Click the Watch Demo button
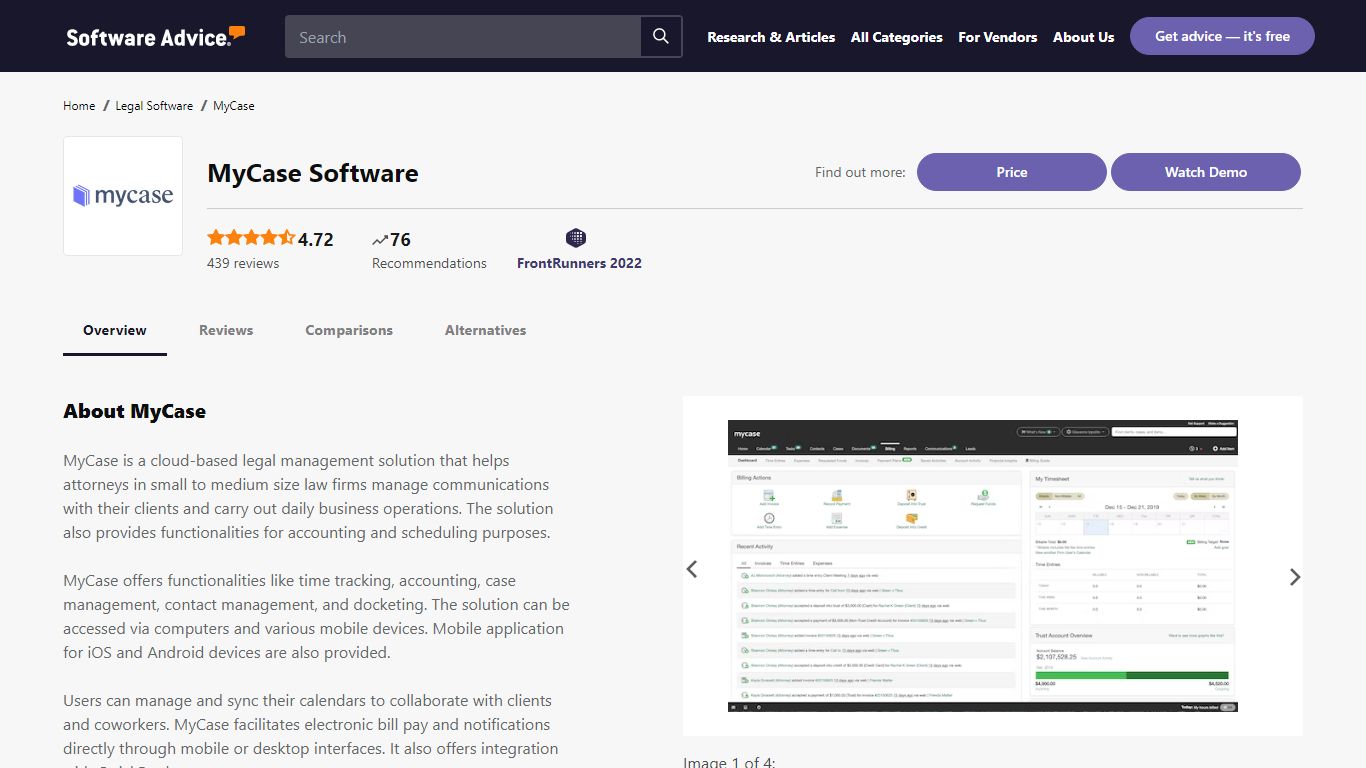This screenshot has height=768, width=1366. (x=1206, y=172)
